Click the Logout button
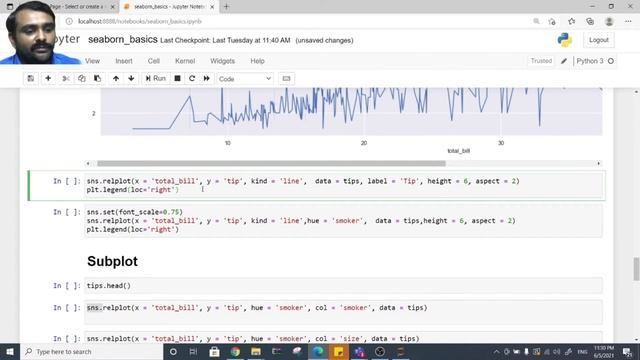The height and width of the screenshot is (360, 640). click(598, 40)
